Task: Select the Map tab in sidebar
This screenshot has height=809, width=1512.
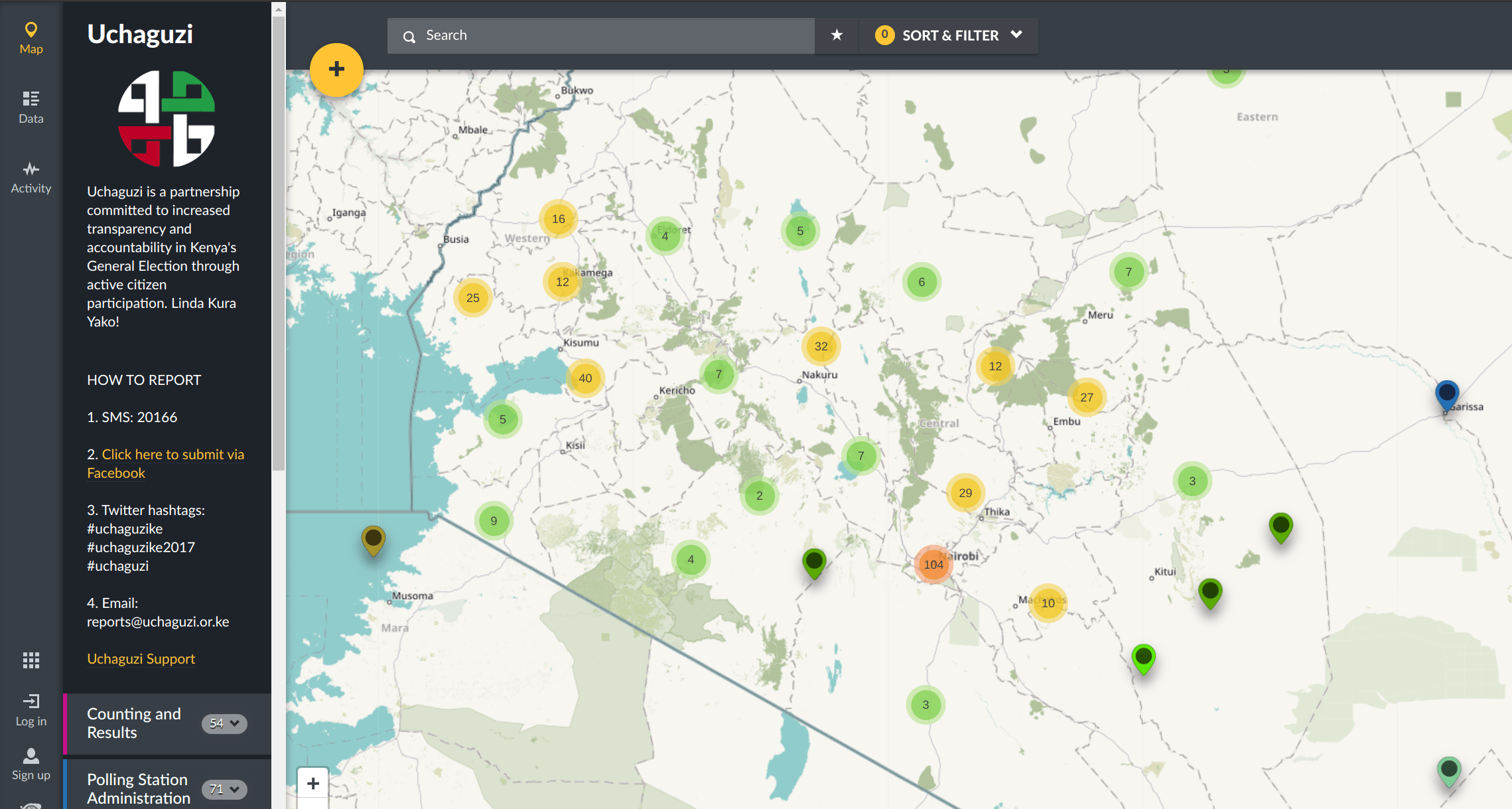Action: tap(31, 38)
